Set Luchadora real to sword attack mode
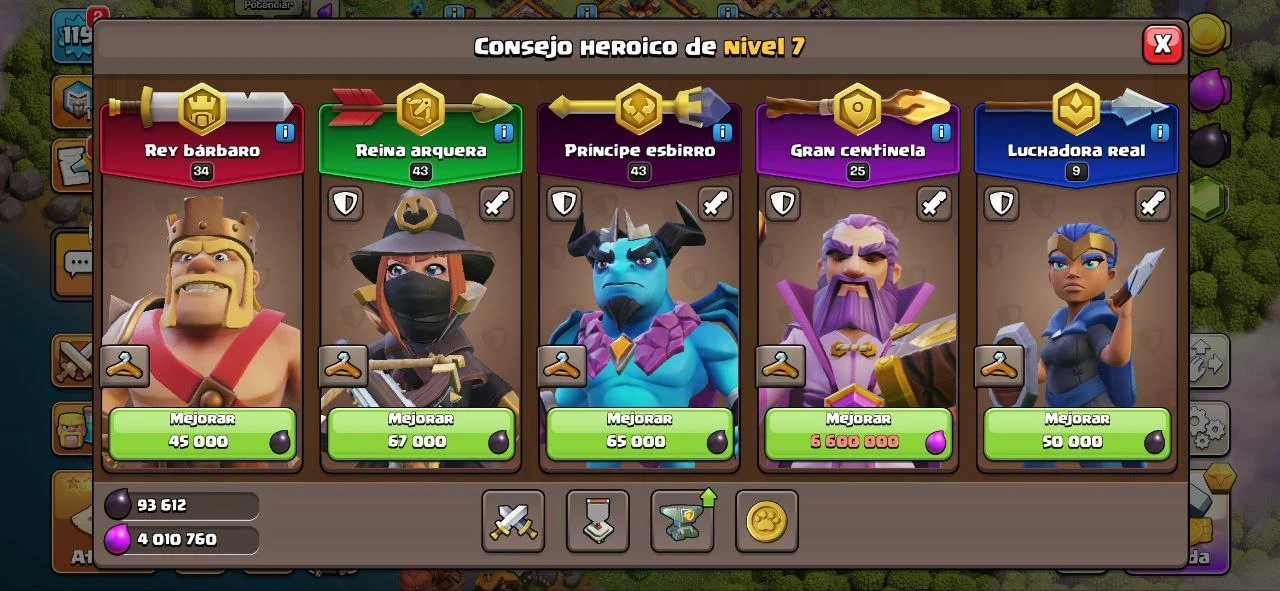This screenshot has height=591, width=1280. pos(1153,204)
